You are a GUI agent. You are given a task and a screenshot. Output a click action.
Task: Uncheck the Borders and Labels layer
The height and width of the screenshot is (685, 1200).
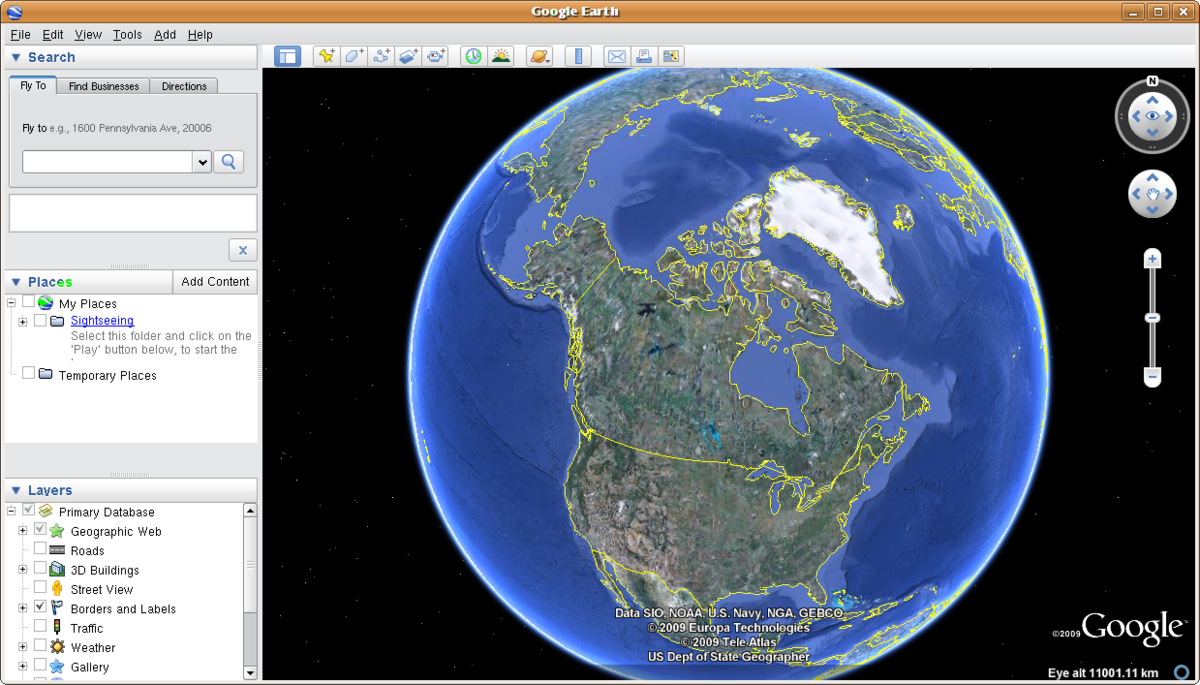(40, 608)
